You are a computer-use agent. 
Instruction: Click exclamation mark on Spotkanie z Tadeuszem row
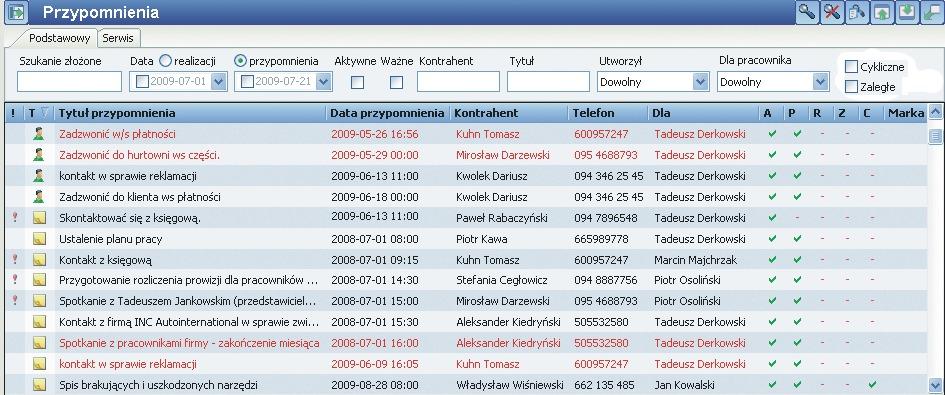[15, 300]
